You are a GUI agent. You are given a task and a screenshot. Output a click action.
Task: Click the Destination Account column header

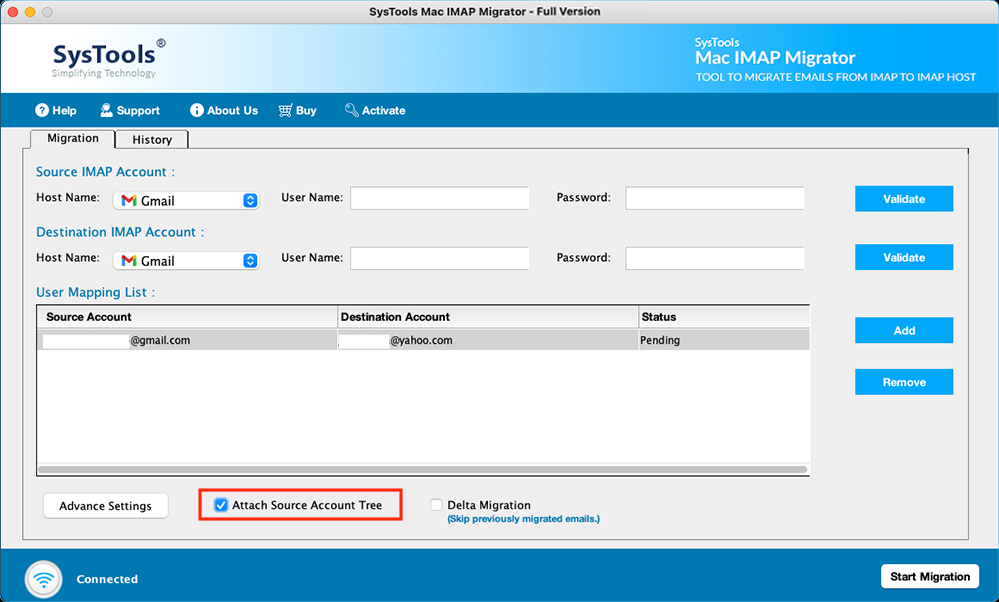coord(488,317)
